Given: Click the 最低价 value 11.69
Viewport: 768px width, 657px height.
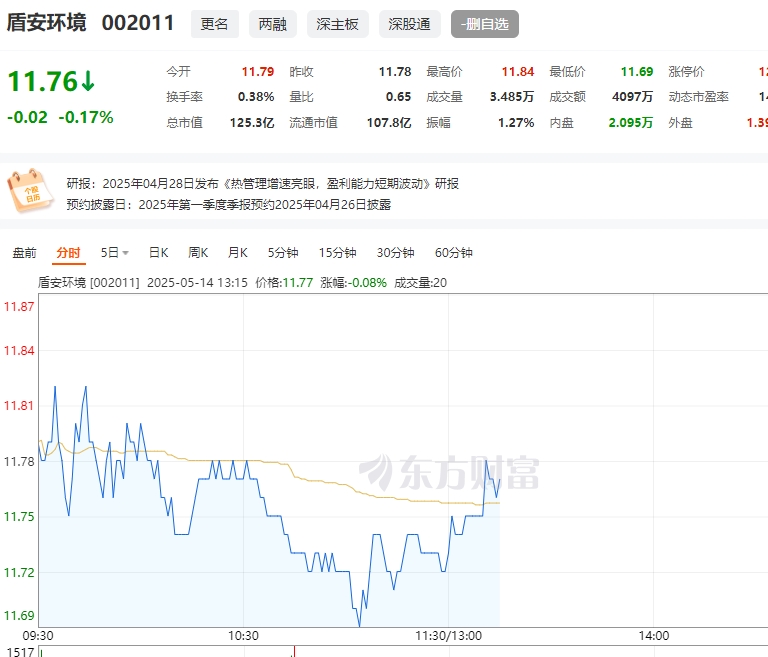Looking at the screenshot, I should coord(637,72).
